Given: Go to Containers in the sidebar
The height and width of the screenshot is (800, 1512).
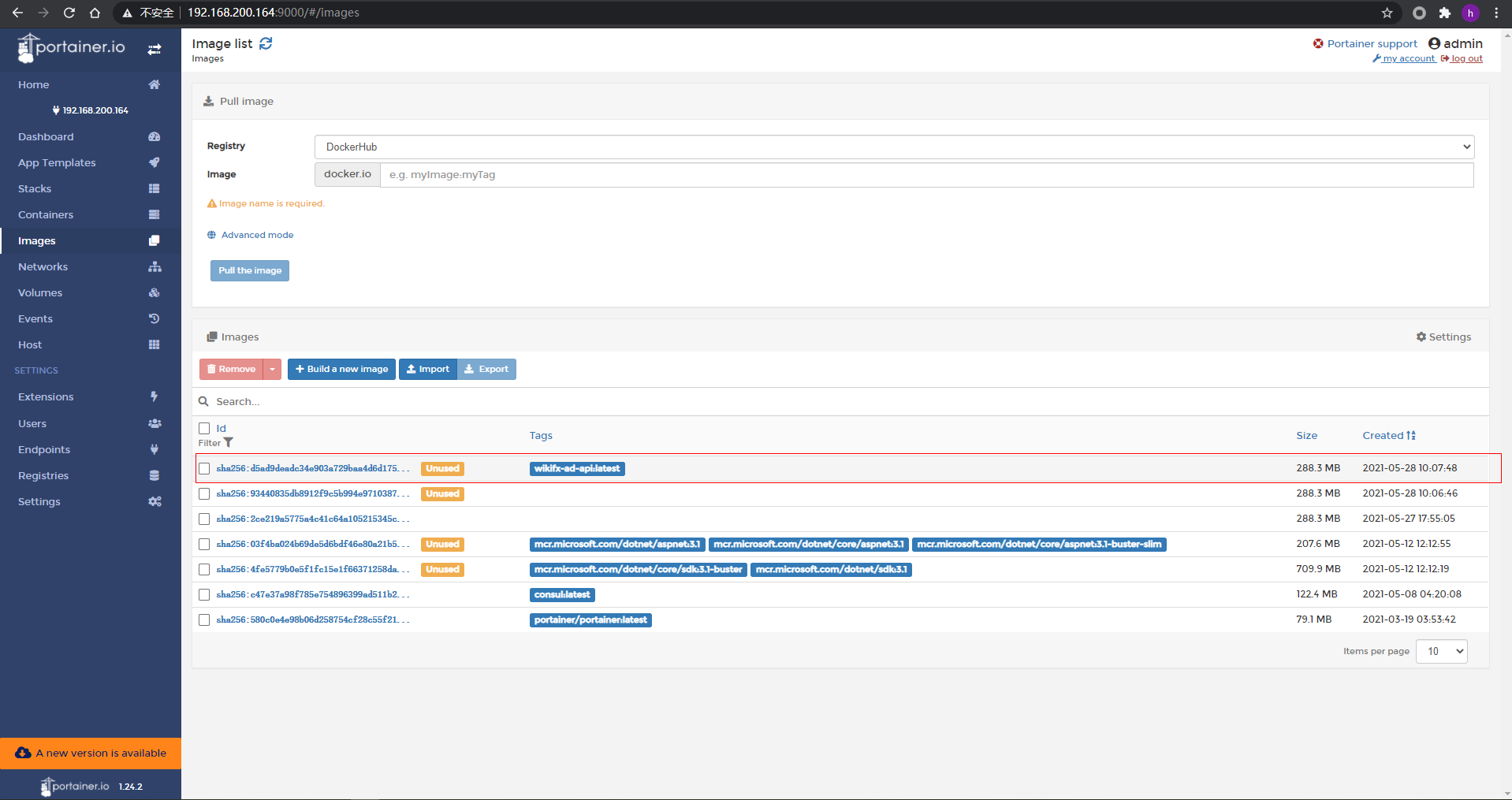Looking at the screenshot, I should pyautogui.click(x=91, y=214).
